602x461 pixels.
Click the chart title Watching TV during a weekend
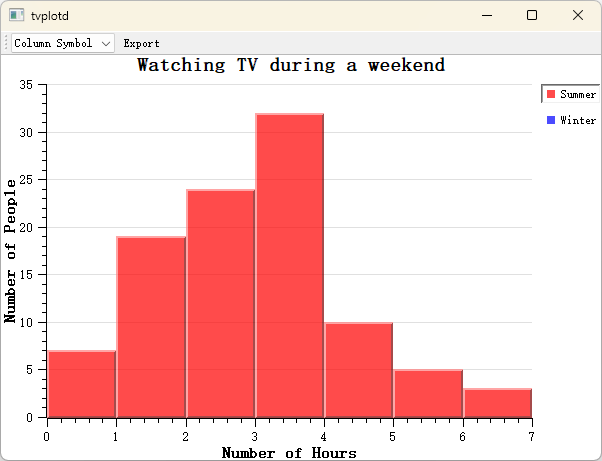(x=291, y=65)
